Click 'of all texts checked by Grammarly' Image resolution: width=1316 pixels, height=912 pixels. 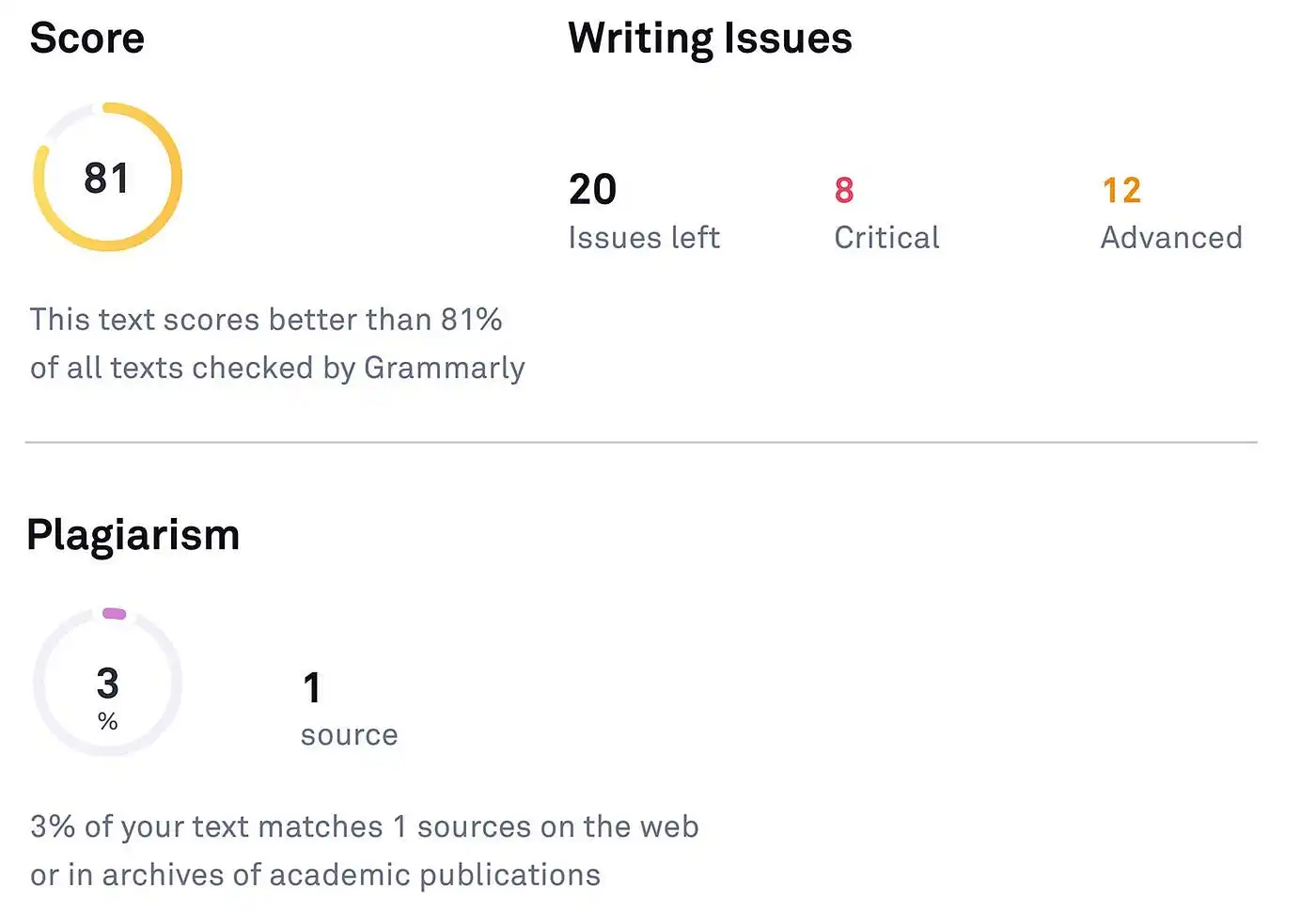tap(277, 368)
